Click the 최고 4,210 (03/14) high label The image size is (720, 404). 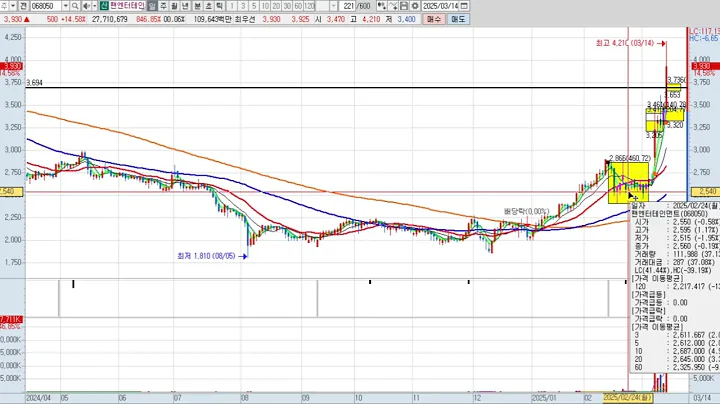coord(627,43)
